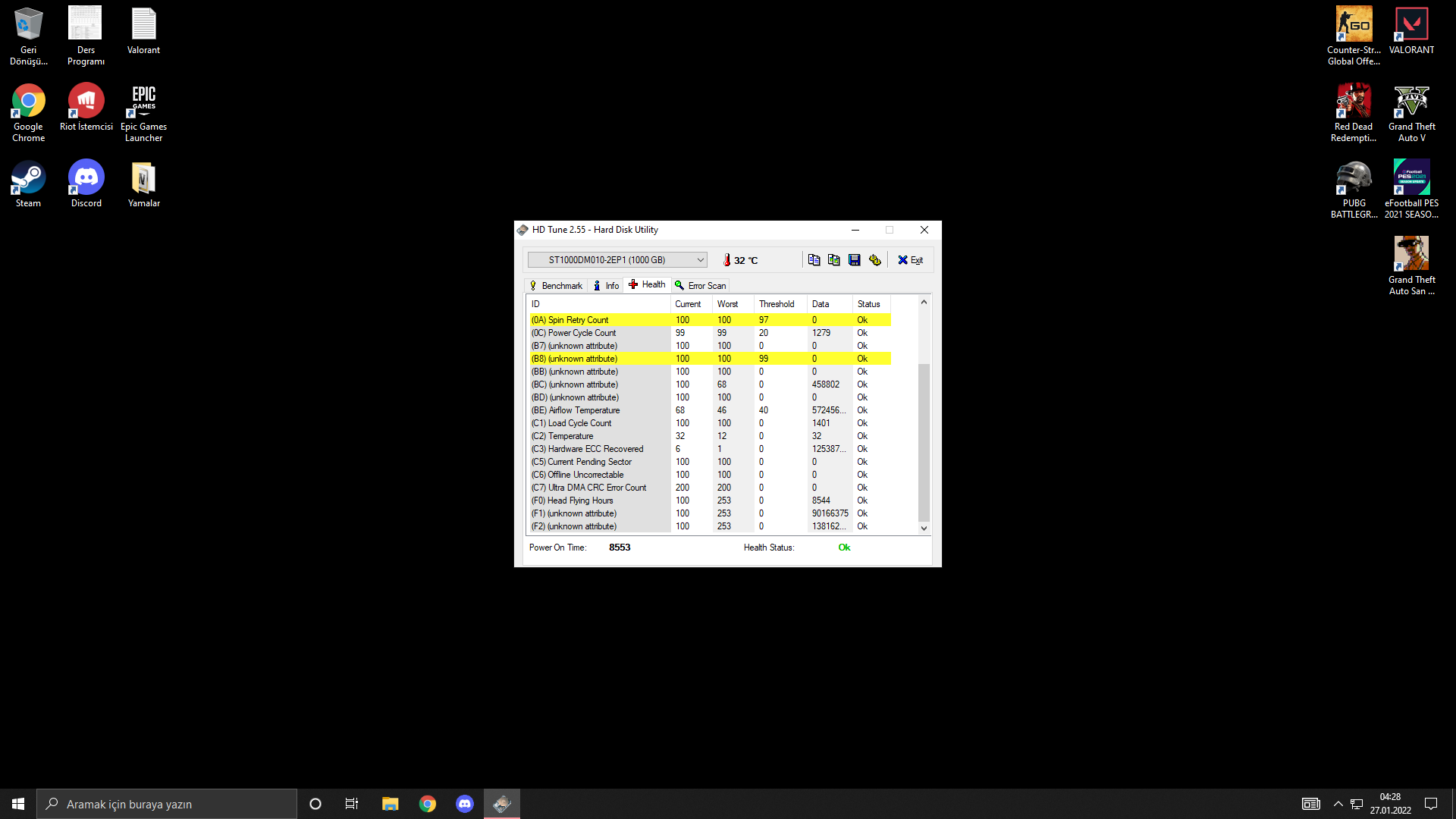Select the (C2) Temperature attribute row
The width and height of the screenshot is (1456, 819).
[x=599, y=436]
